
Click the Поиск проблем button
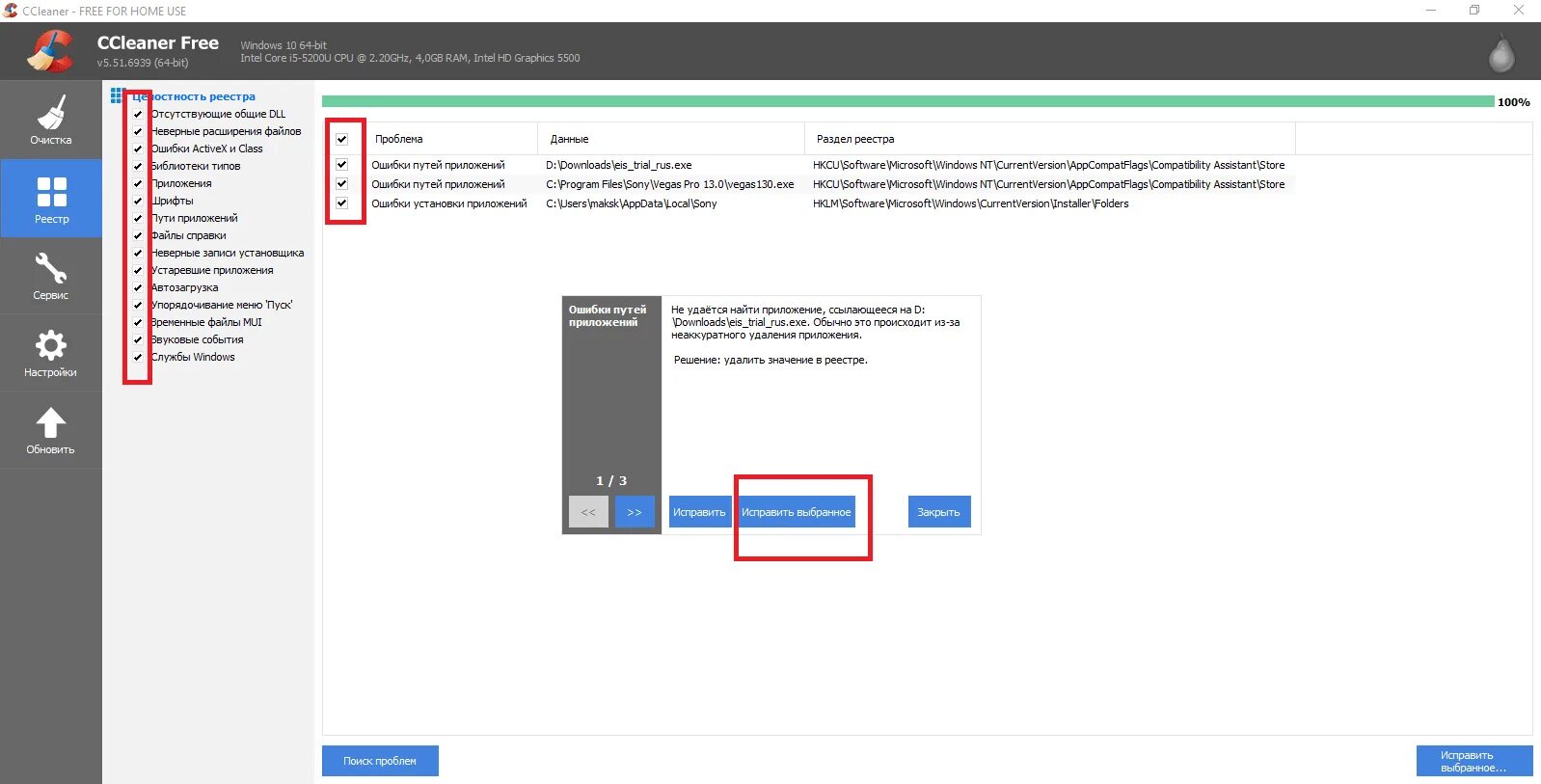[x=380, y=761]
